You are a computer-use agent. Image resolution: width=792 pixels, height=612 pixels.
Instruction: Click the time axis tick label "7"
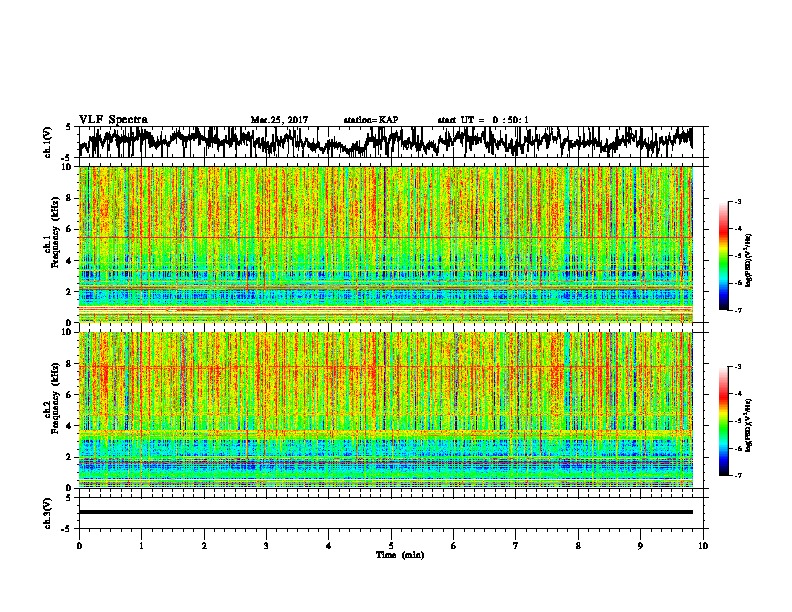516,546
